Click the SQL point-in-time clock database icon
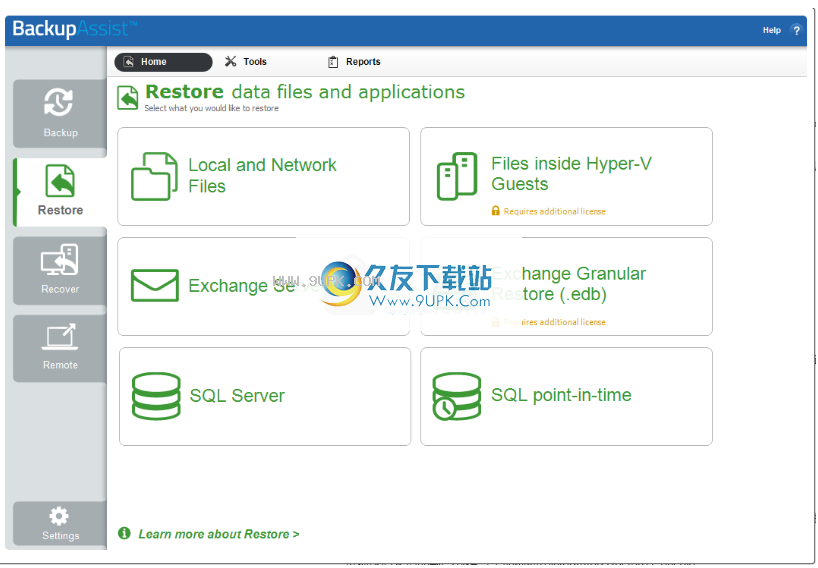This screenshot has height=568, width=818. click(456, 396)
